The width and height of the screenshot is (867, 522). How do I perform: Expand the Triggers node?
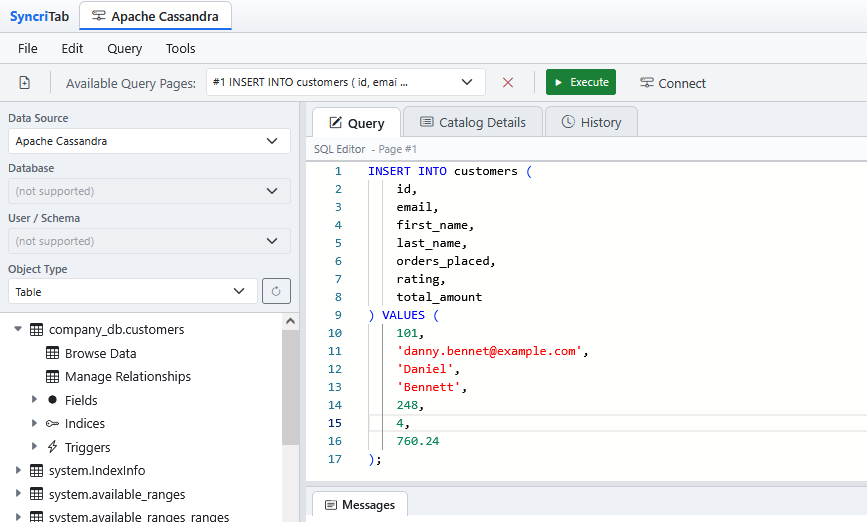click(x=34, y=446)
